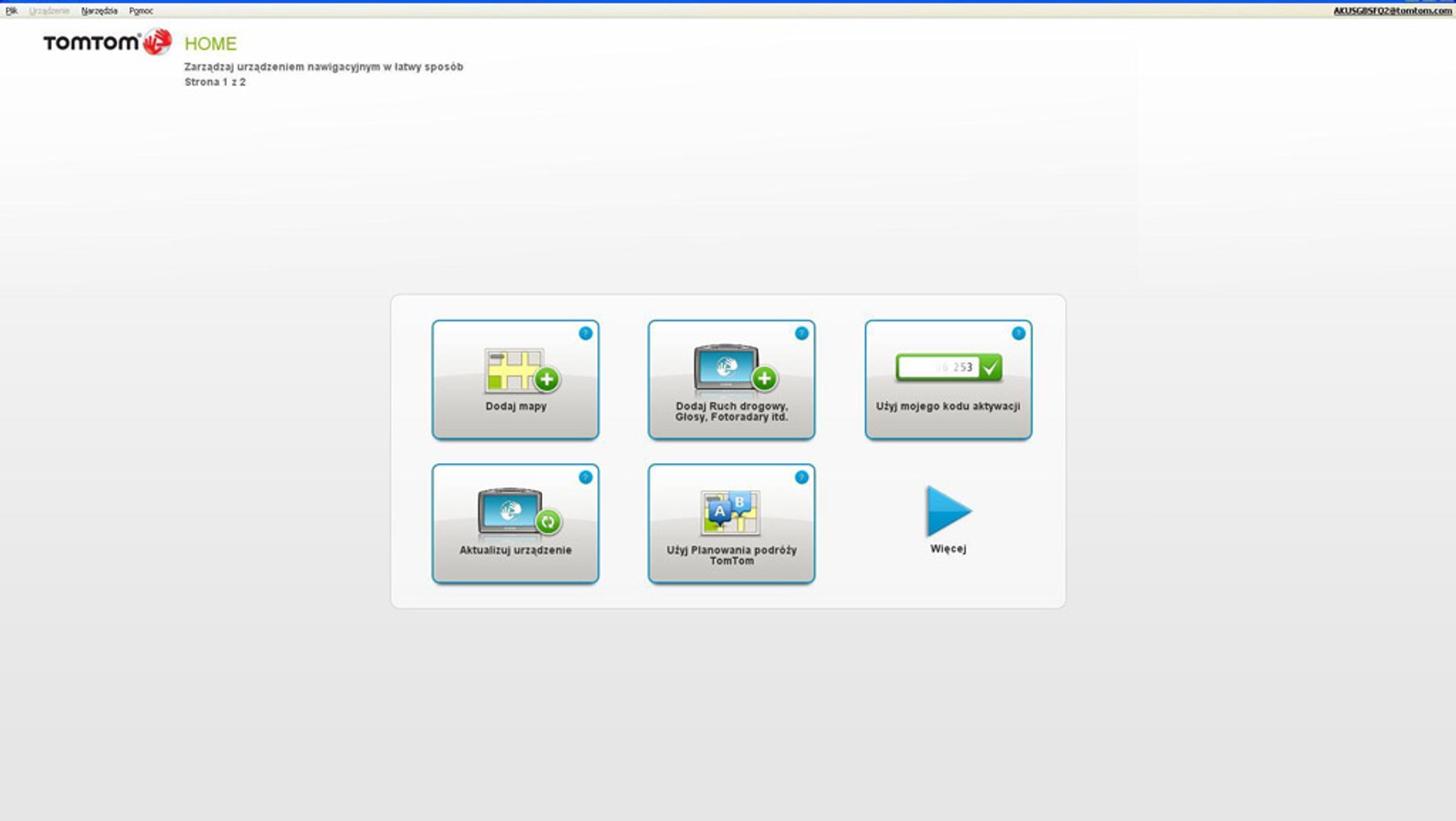
Task: Show help for Planowania podróży tile
Action: pyautogui.click(x=802, y=477)
